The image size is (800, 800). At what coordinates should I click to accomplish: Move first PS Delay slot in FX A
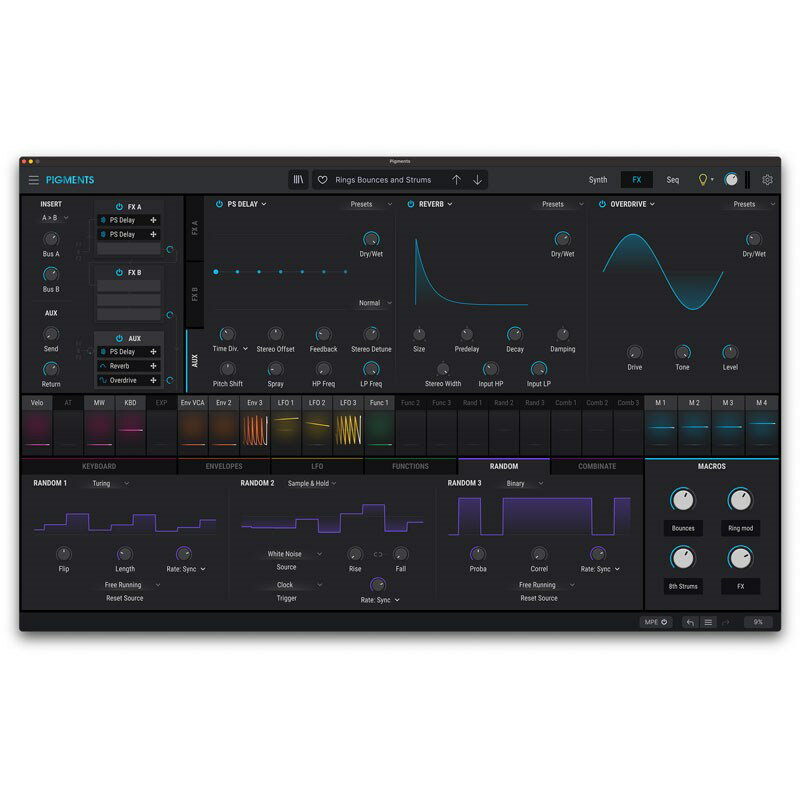[153, 220]
